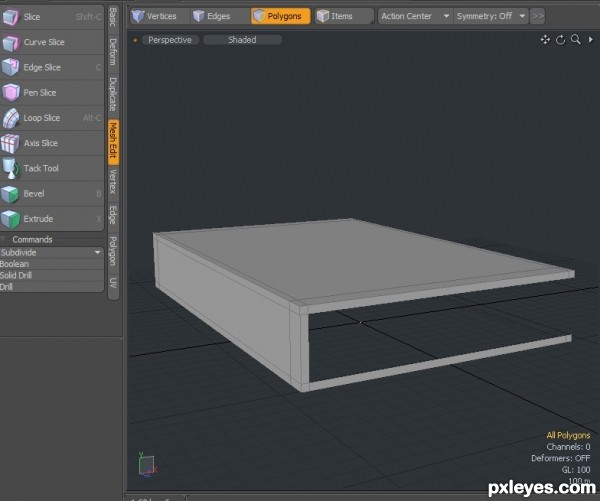
Task: Open the Perspective view type menu
Action: pyautogui.click(x=170, y=40)
